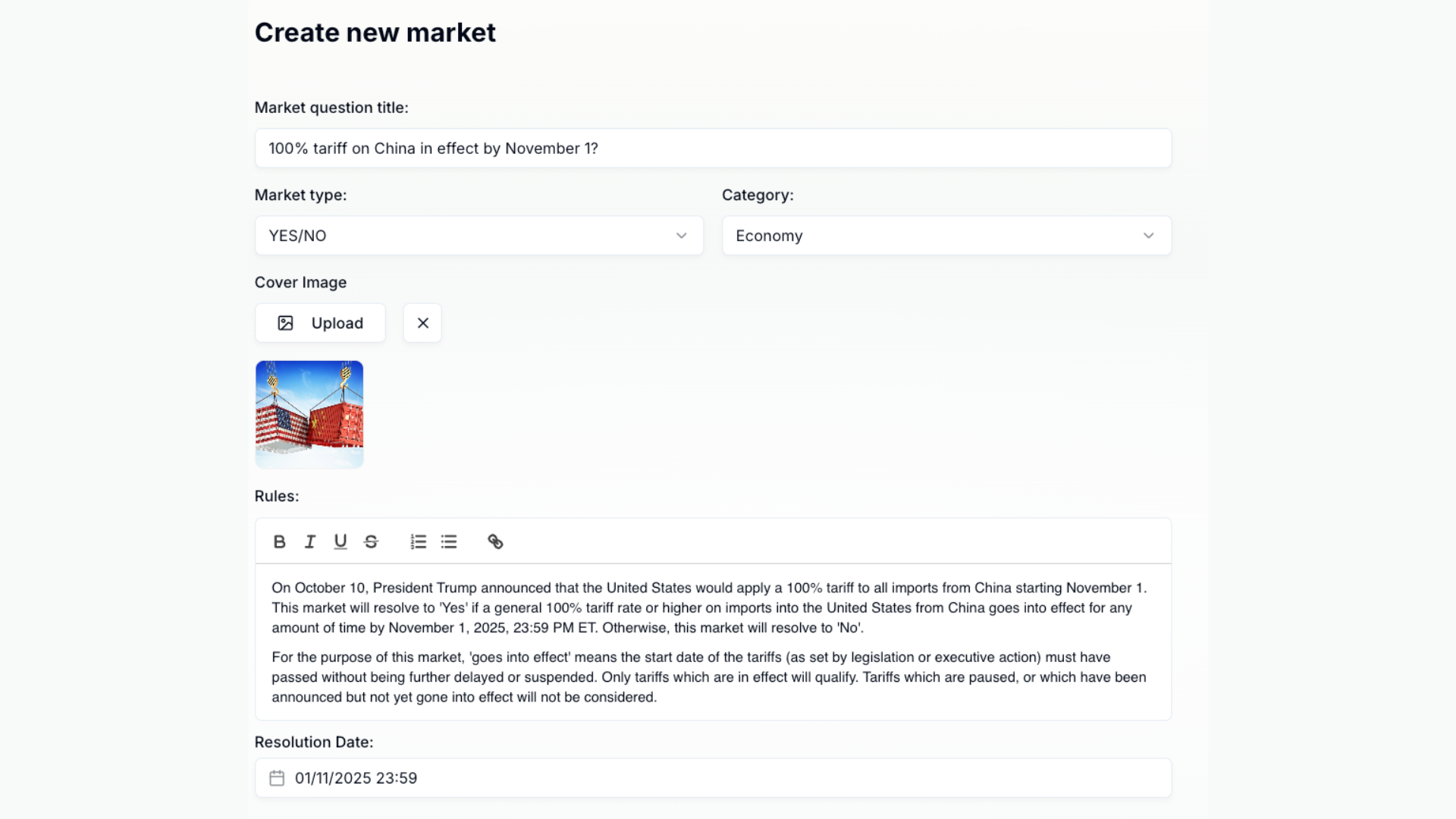The height and width of the screenshot is (819, 1456).
Task: Toggle italic formatting in Rules editor
Action: [310, 541]
